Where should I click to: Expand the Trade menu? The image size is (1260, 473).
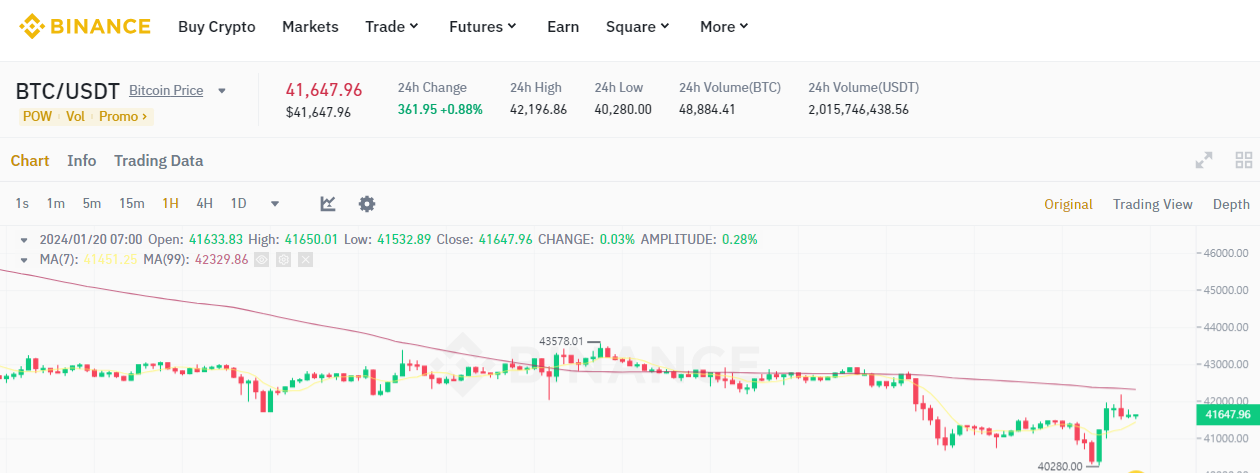[392, 27]
